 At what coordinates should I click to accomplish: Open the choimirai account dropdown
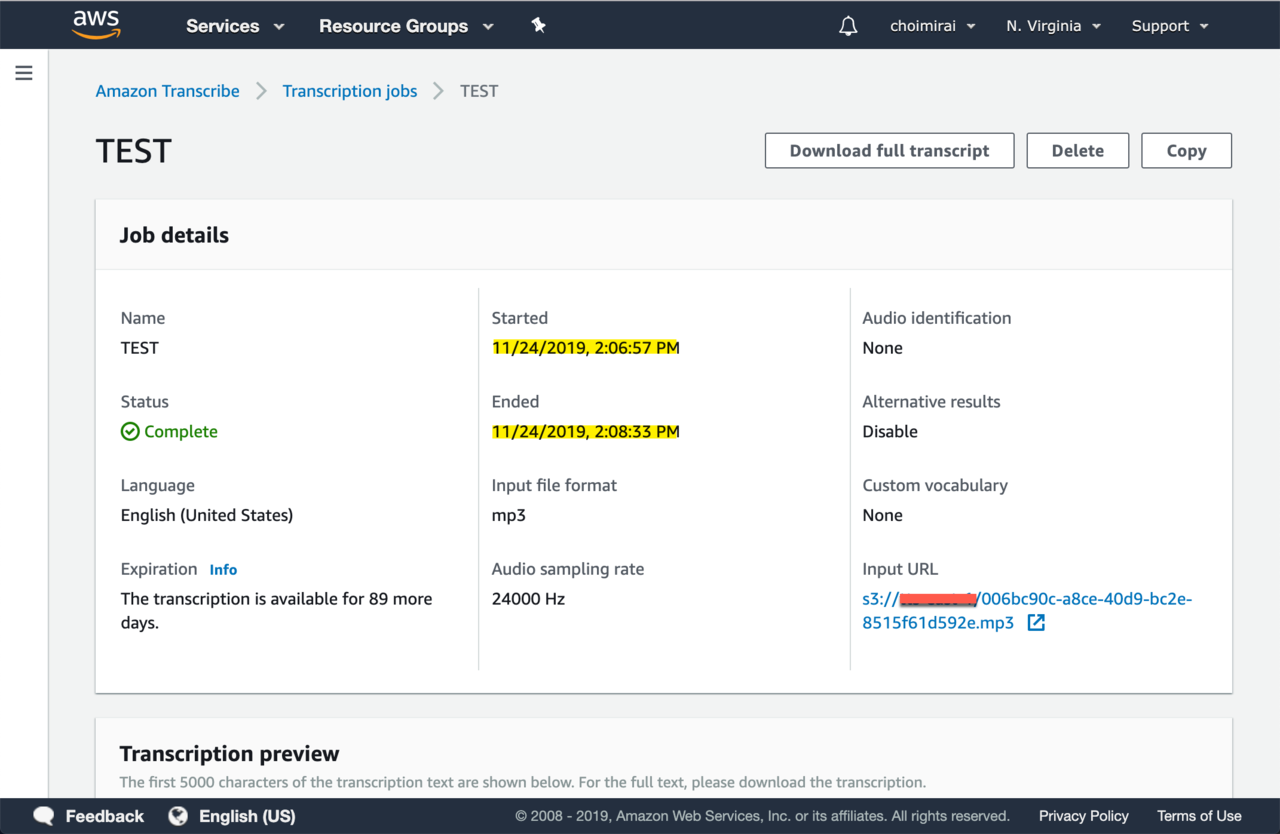tap(932, 26)
